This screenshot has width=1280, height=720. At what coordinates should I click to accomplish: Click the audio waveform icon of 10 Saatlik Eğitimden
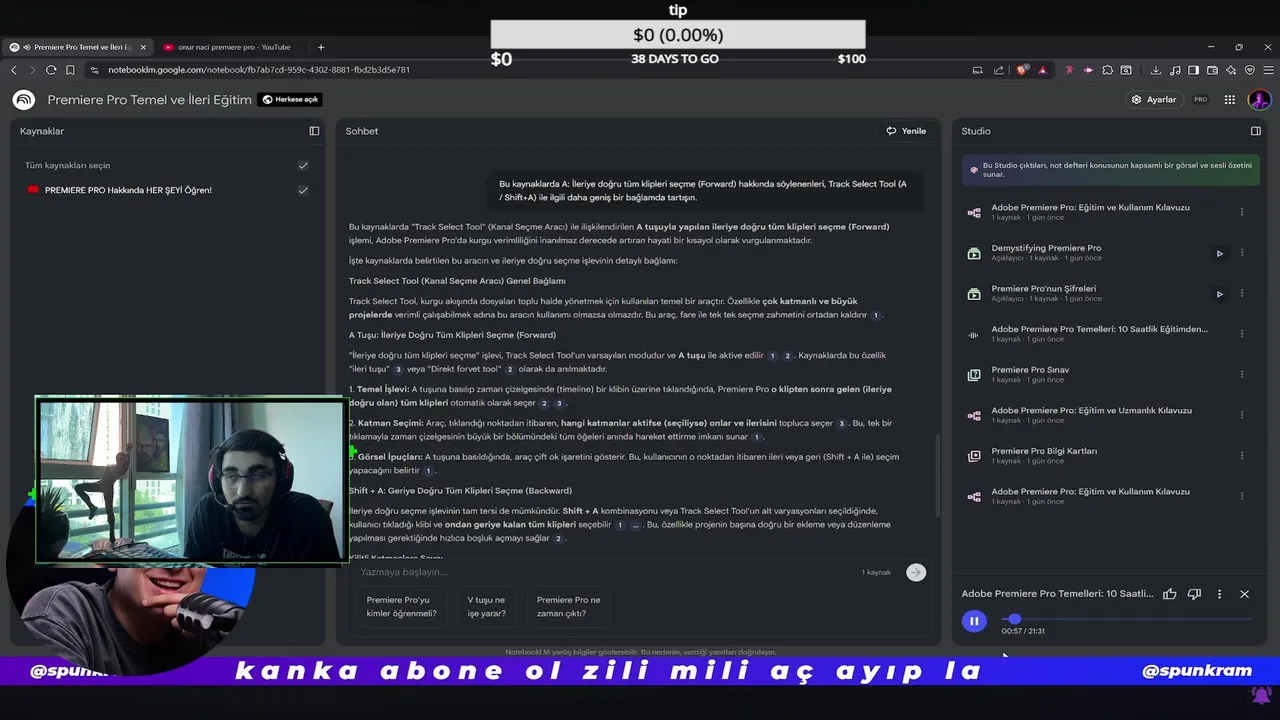[974, 334]
